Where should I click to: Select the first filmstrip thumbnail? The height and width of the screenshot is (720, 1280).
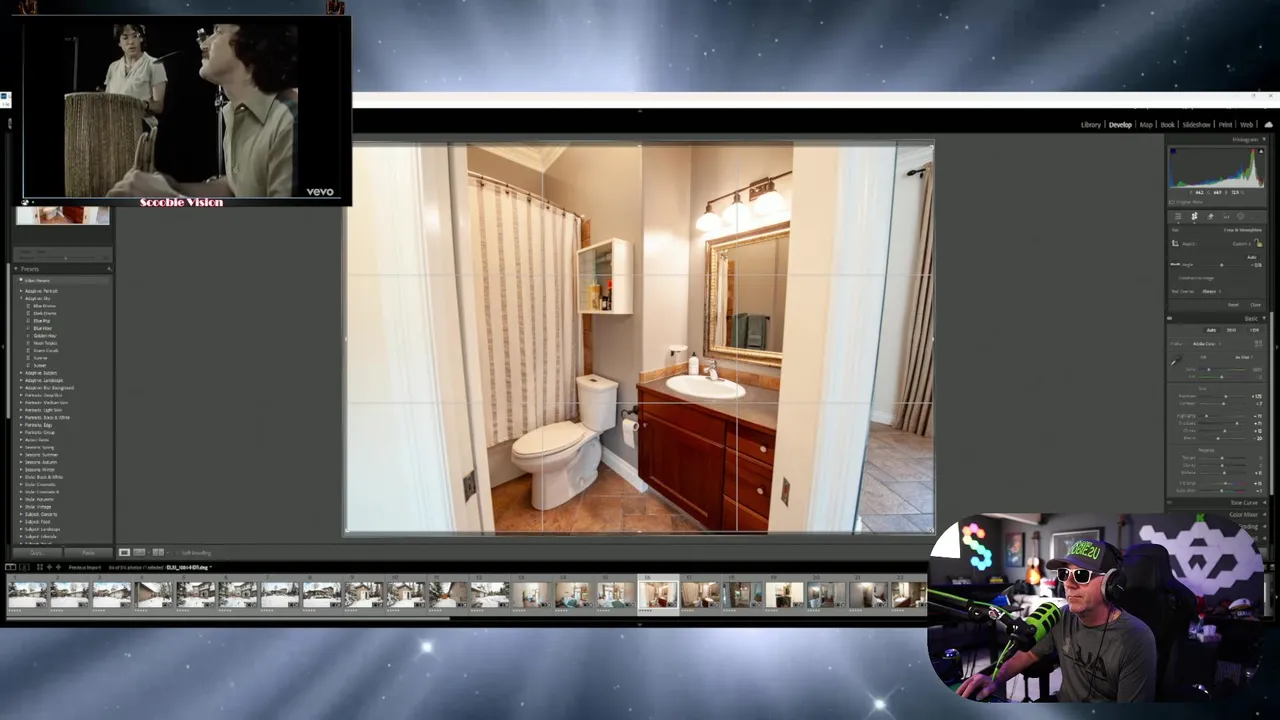(27, 594)
